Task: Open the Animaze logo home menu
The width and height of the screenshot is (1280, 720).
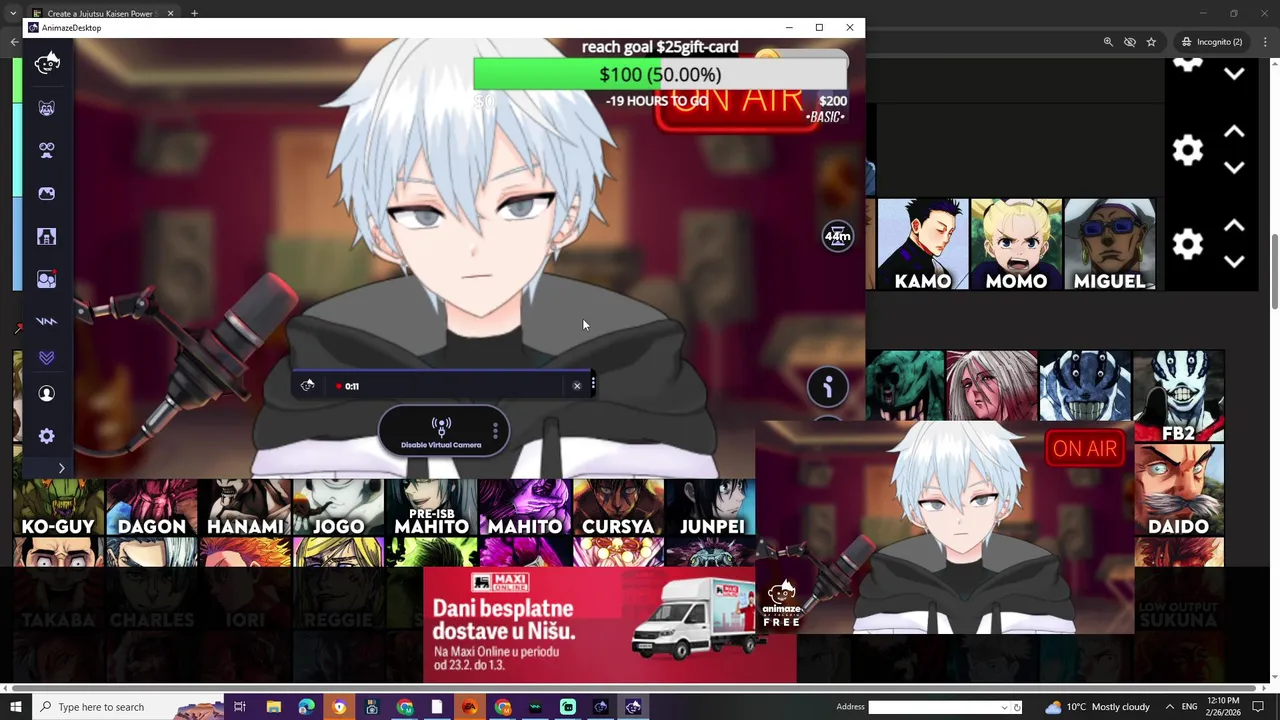Action: point(46,64)
